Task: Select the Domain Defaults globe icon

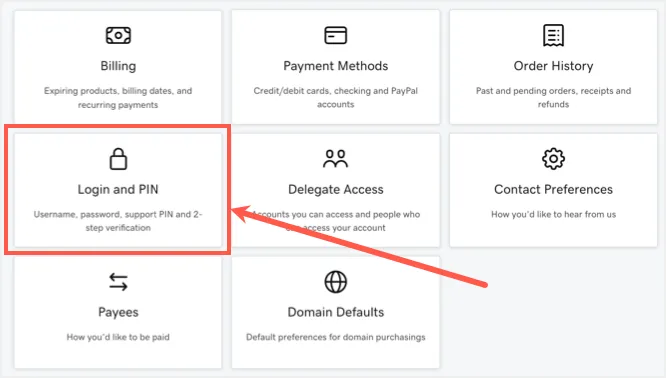Action: coord(336,282)
